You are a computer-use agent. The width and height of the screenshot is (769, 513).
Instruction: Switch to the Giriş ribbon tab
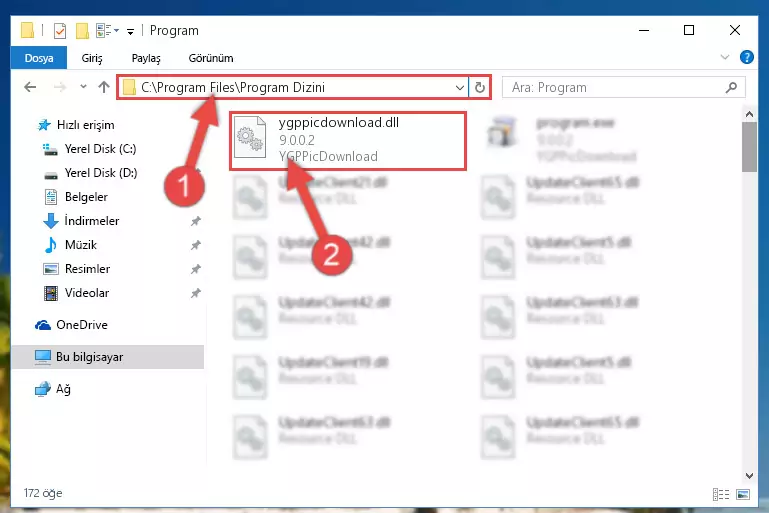click(92, 58)
